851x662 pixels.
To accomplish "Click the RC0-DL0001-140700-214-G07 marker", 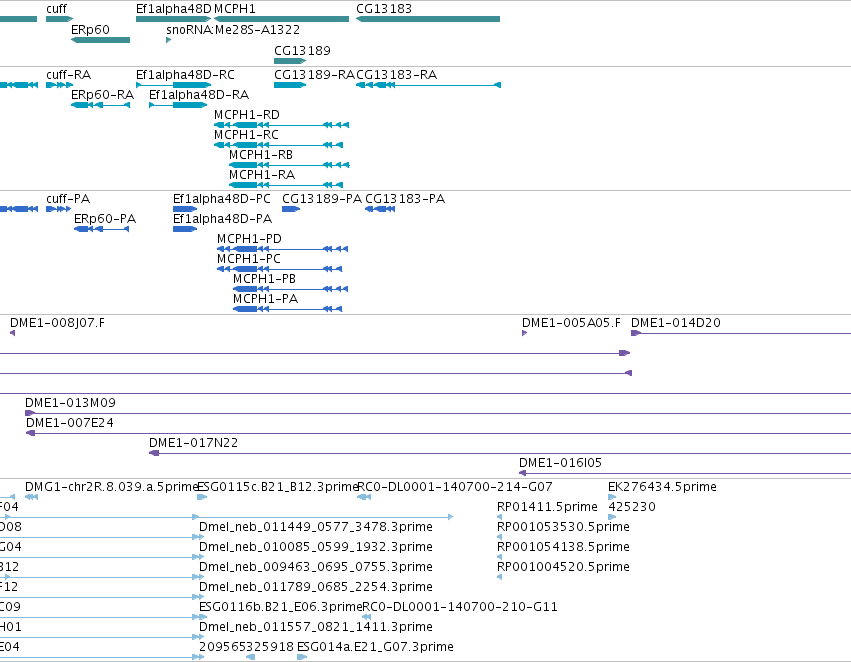I will pos(364,497).
